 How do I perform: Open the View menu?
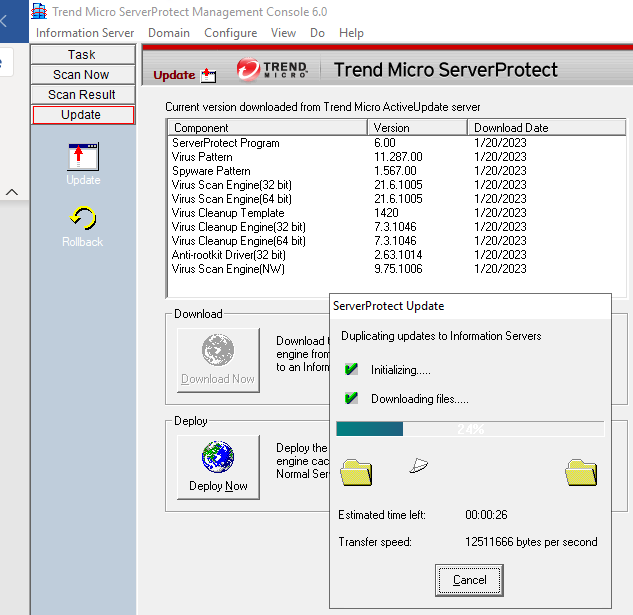[x=283, y=33]
